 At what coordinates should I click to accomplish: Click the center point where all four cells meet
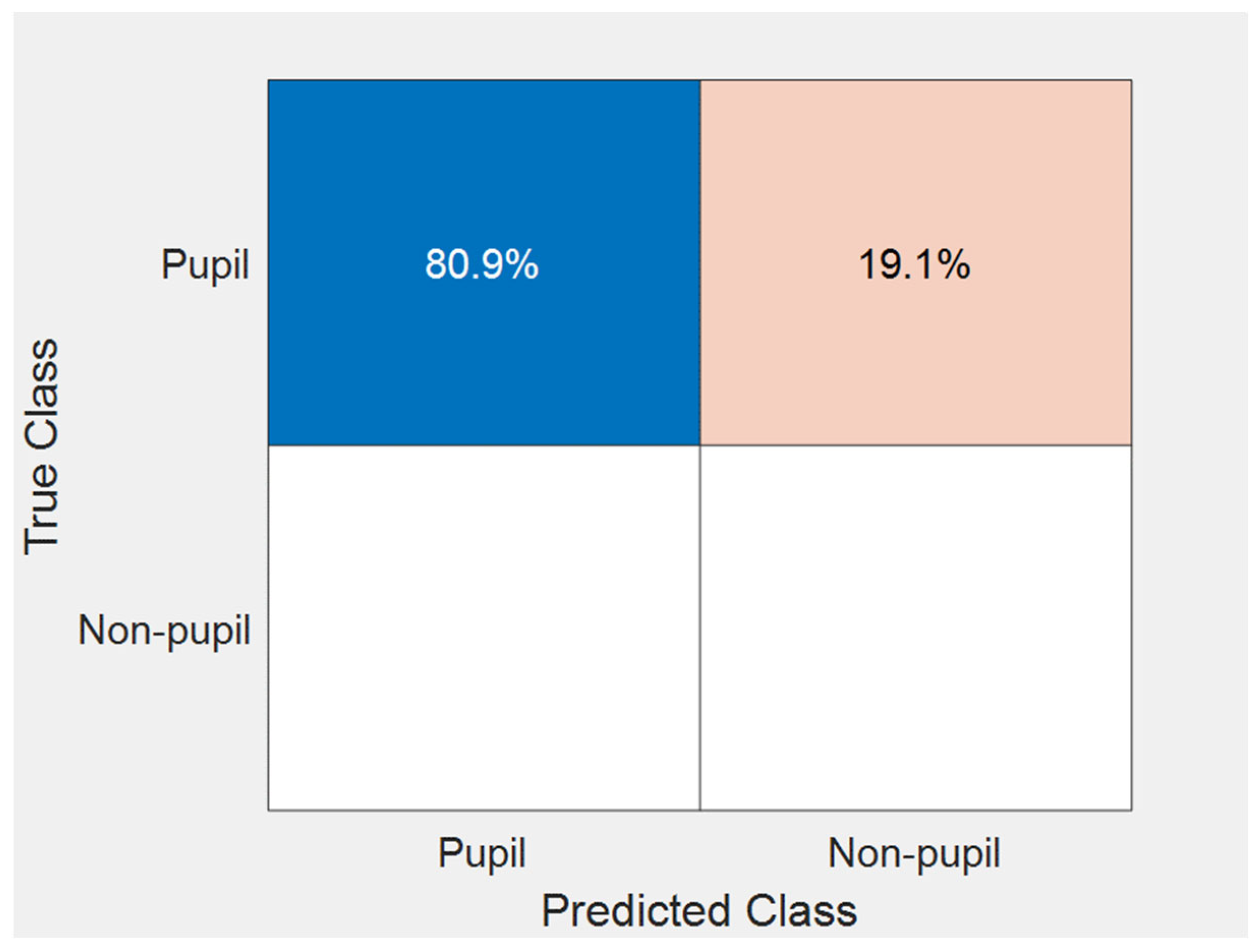[700, 445]
